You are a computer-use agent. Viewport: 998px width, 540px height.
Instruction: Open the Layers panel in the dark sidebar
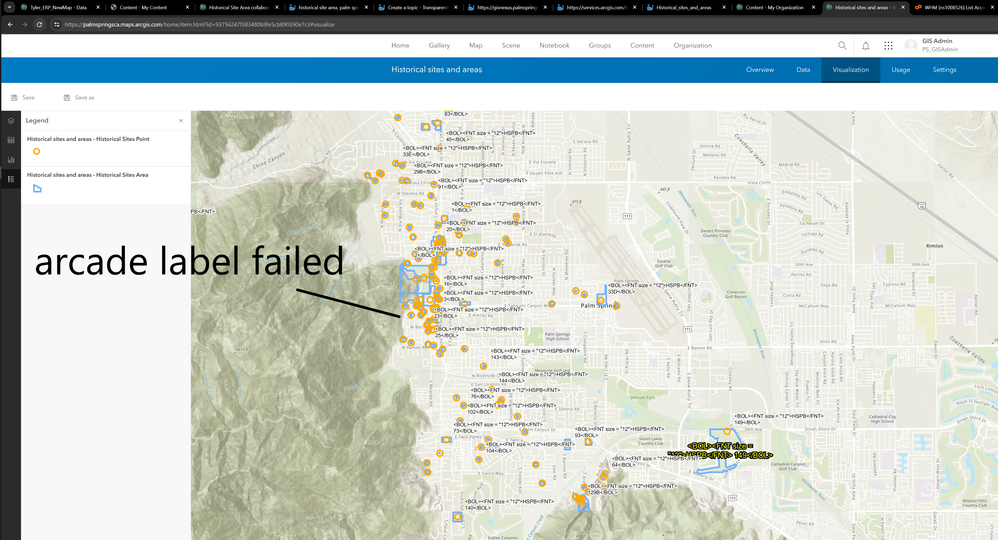point(11,120)
